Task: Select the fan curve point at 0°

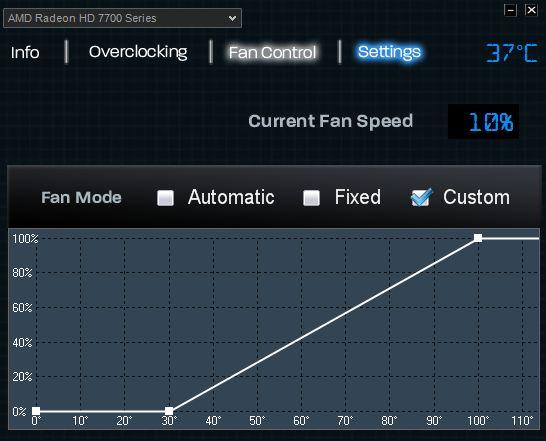Action: pyautogui.click(x=36, y=411)
